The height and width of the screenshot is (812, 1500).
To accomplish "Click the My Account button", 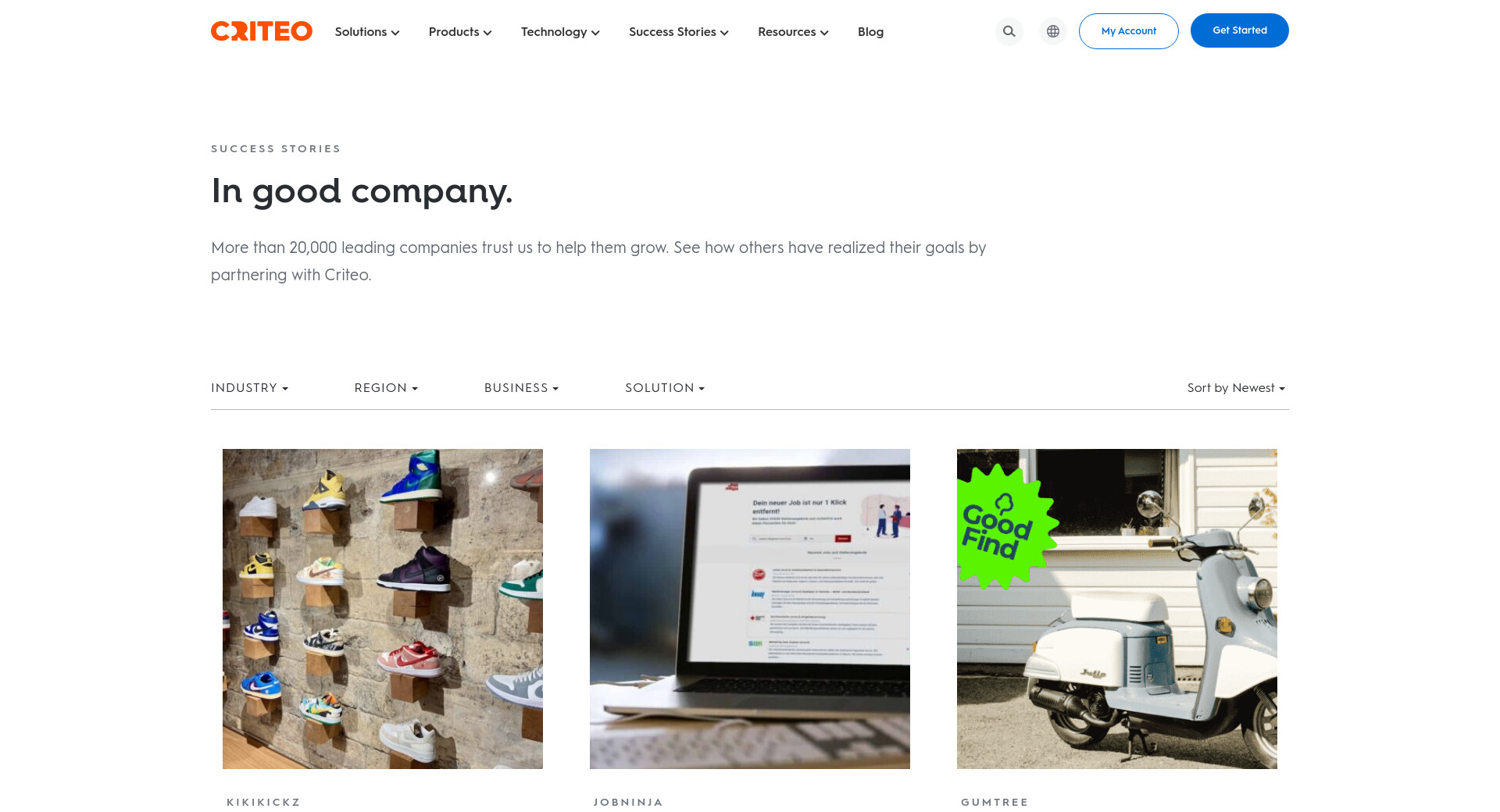I will pyautogui.click(x=1128, y=31).
